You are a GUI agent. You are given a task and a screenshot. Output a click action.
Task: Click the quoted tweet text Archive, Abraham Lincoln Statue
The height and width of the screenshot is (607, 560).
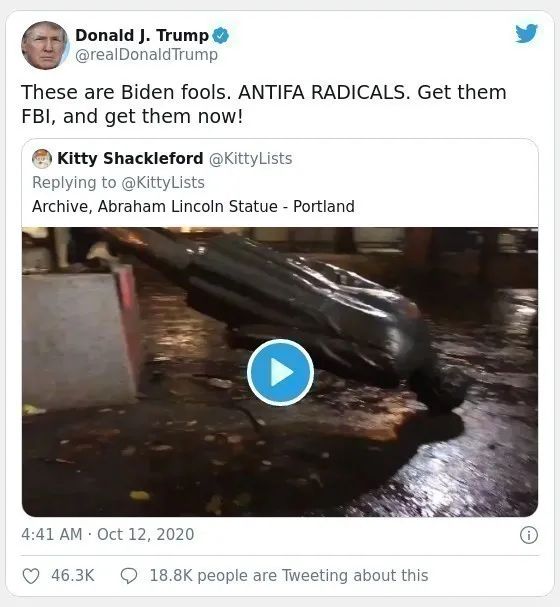click(193, 206)
